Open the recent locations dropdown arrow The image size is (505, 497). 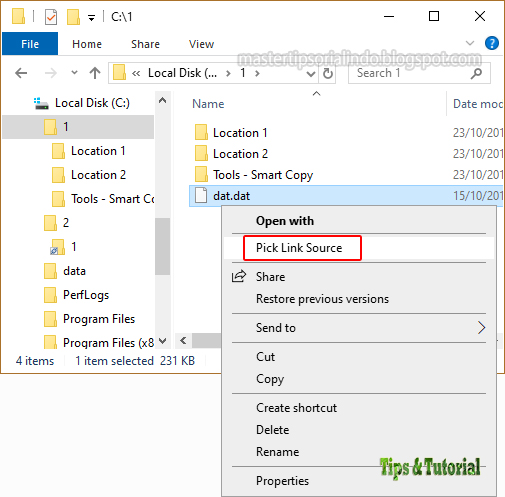click(74, 72)
